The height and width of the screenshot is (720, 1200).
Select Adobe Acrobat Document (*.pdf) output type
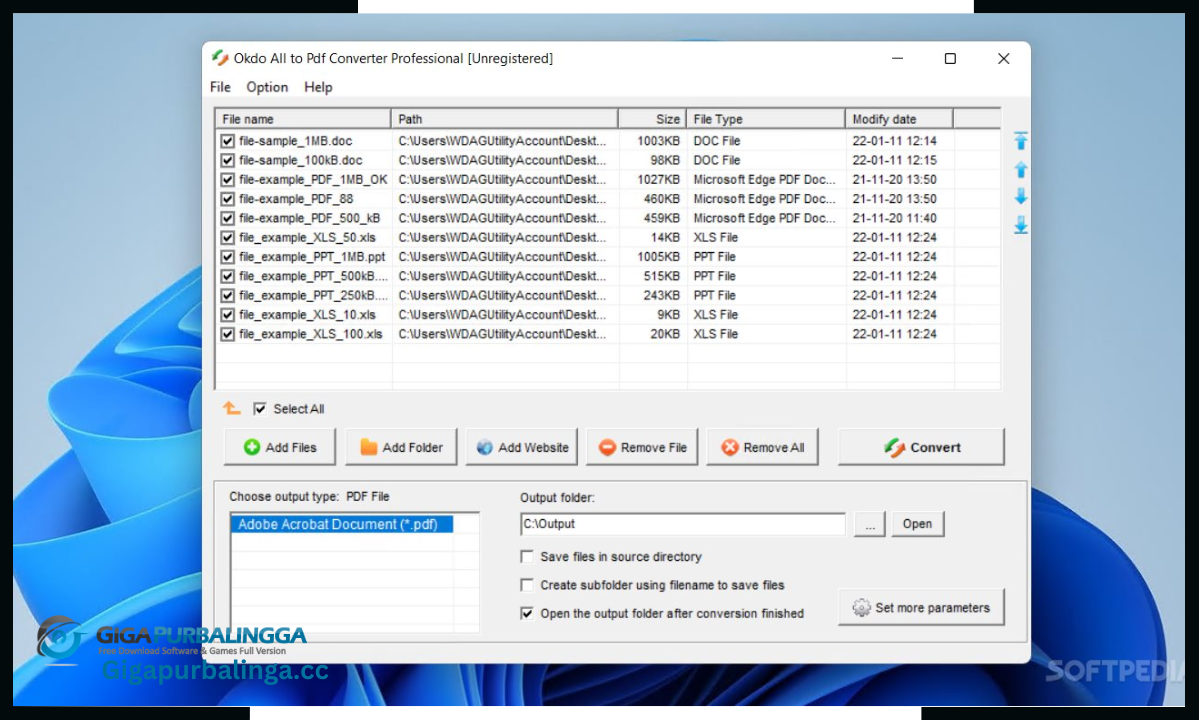tap(342, 524)
